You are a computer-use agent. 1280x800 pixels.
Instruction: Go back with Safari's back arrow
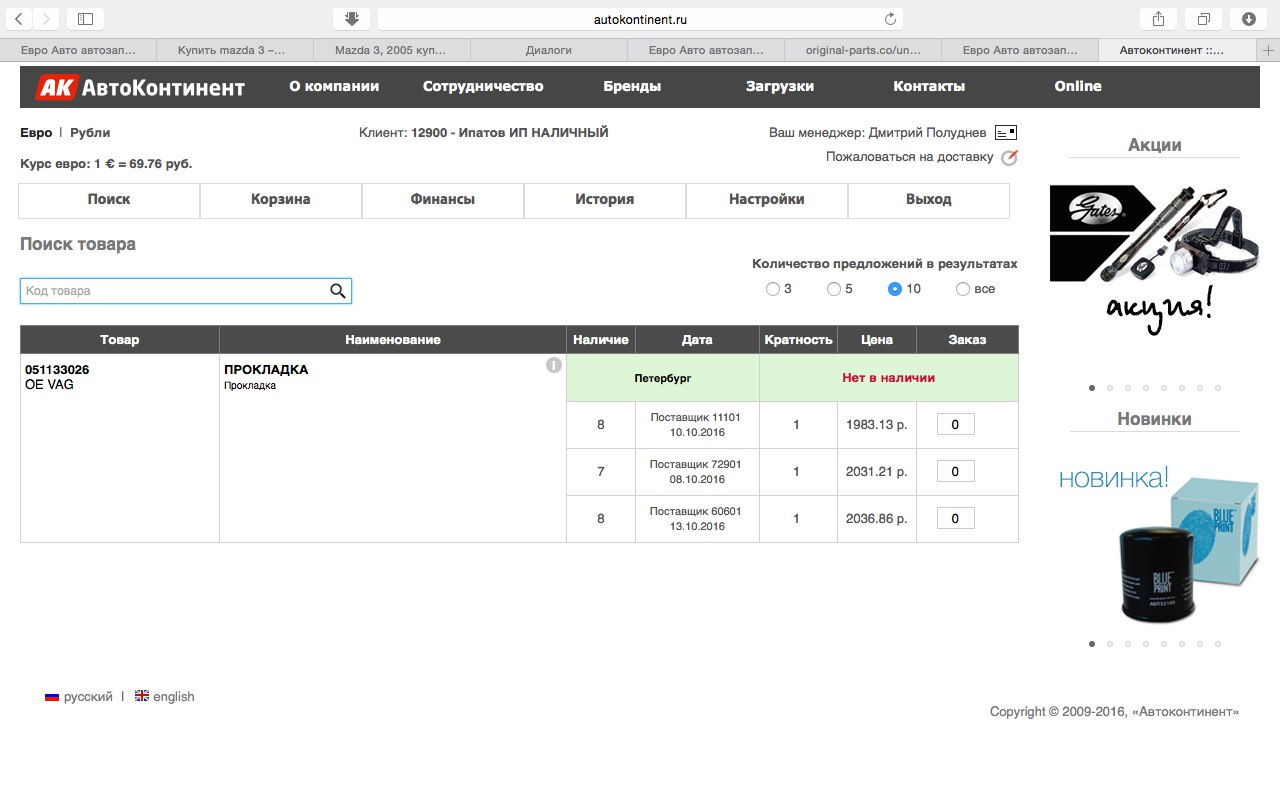20,19
